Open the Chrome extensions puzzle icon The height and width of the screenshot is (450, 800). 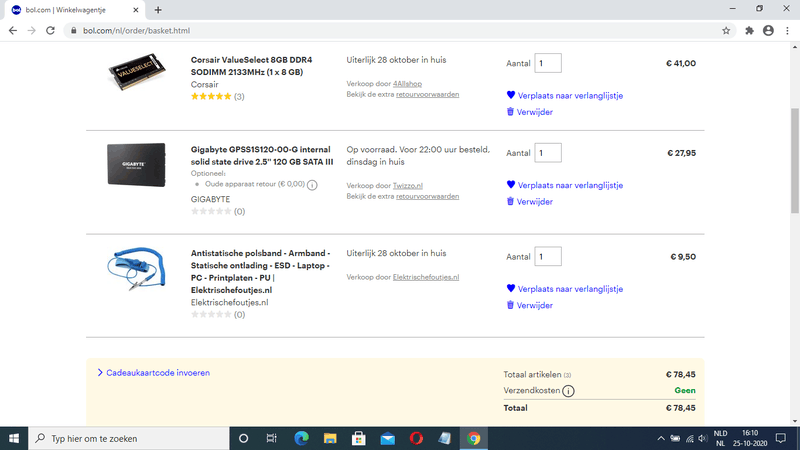coord(749,31)
